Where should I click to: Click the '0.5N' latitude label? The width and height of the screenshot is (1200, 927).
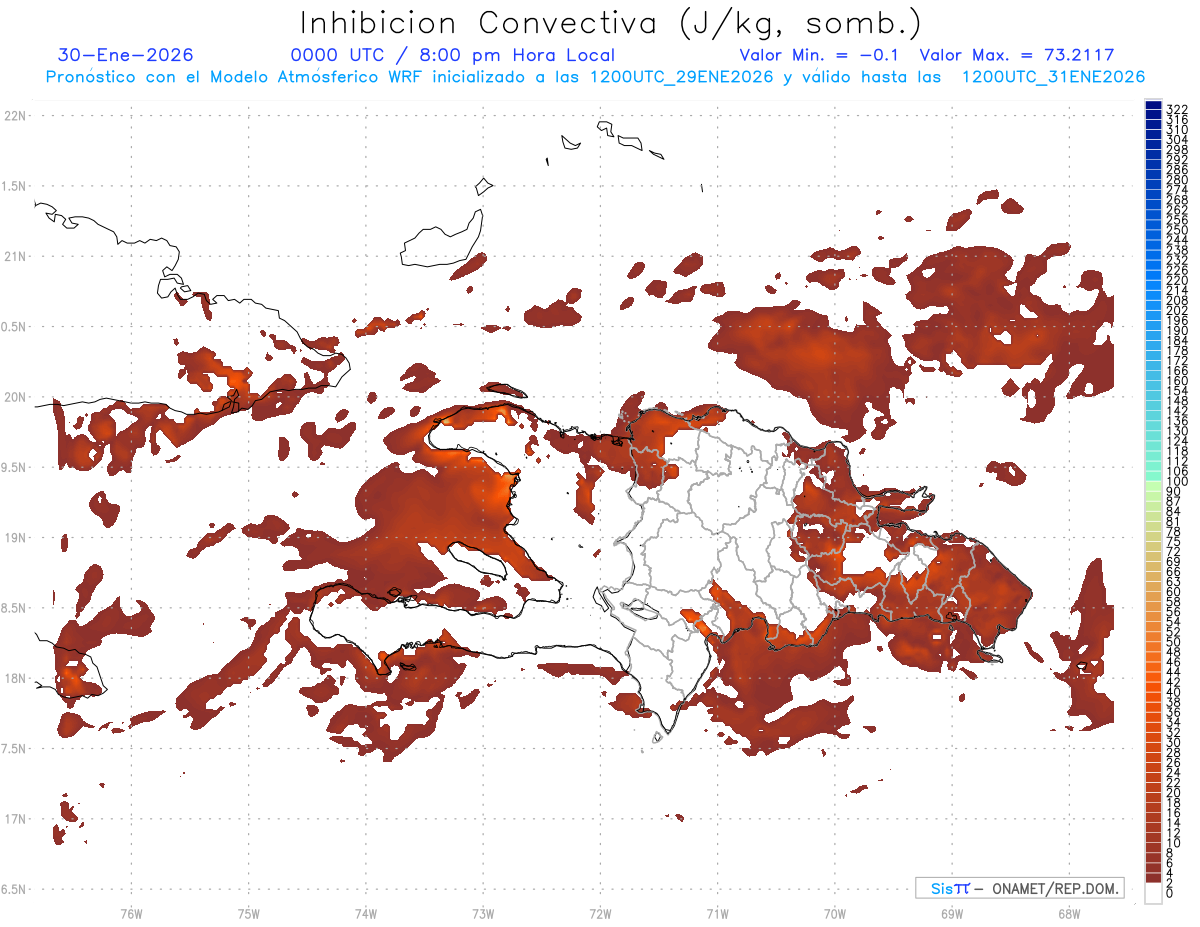[15, 327]
